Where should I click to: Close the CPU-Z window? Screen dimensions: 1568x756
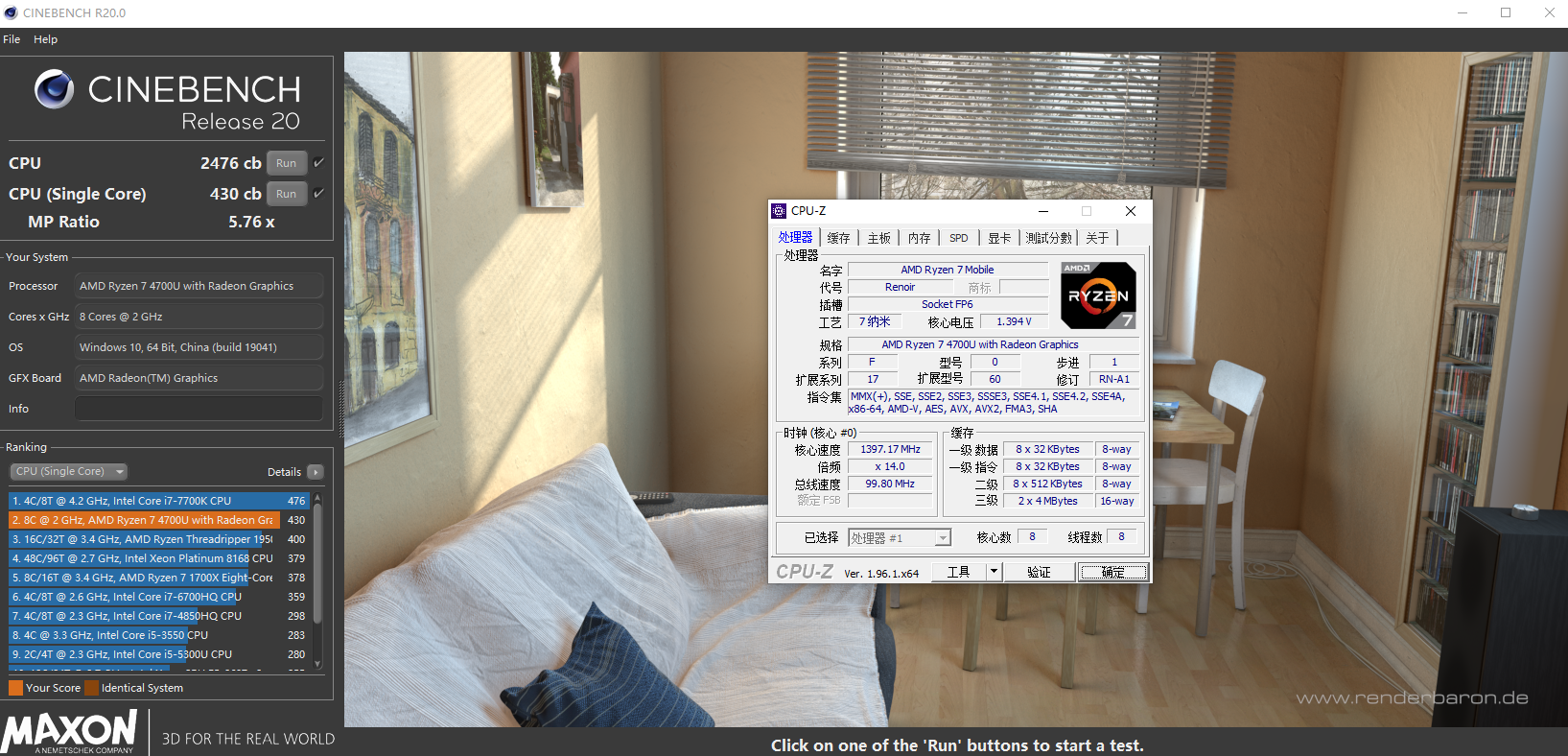1130,211
